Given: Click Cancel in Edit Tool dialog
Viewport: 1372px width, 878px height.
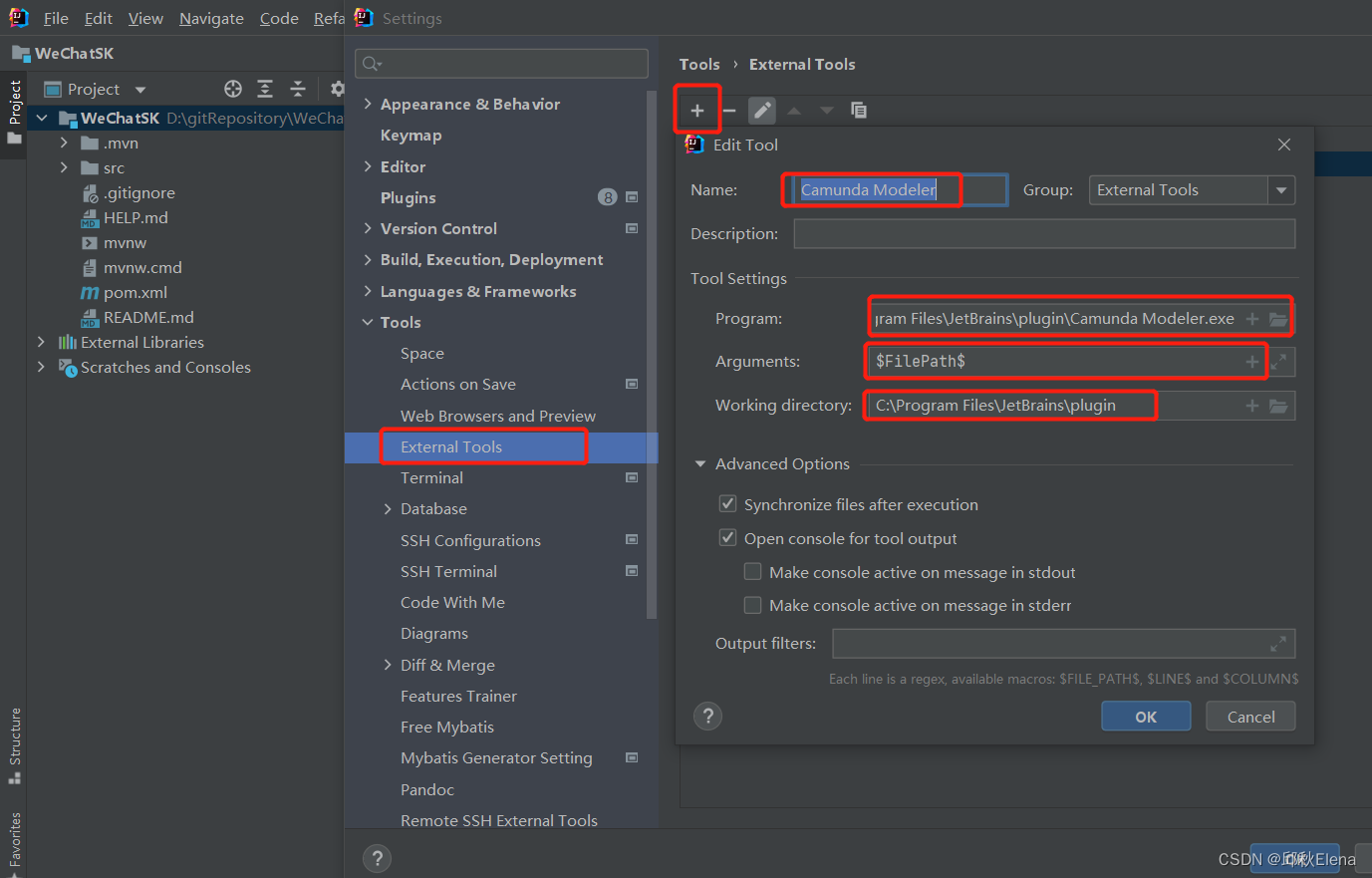Looking at the screenshot, I should [x=1250, y=717].
